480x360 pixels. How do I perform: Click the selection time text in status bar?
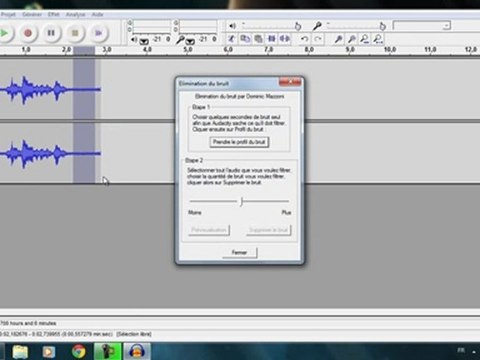pos(57,334)
